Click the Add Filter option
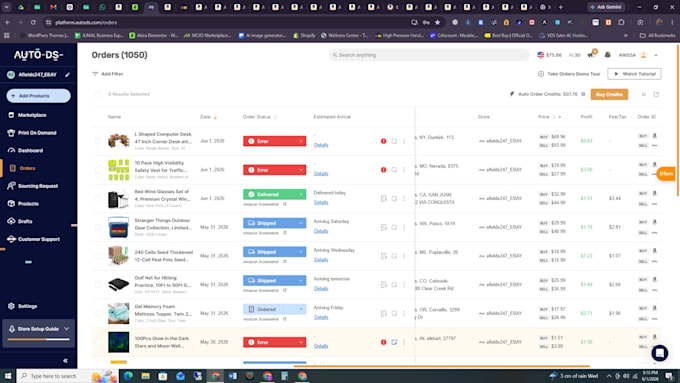 click(x=108, y=74)
